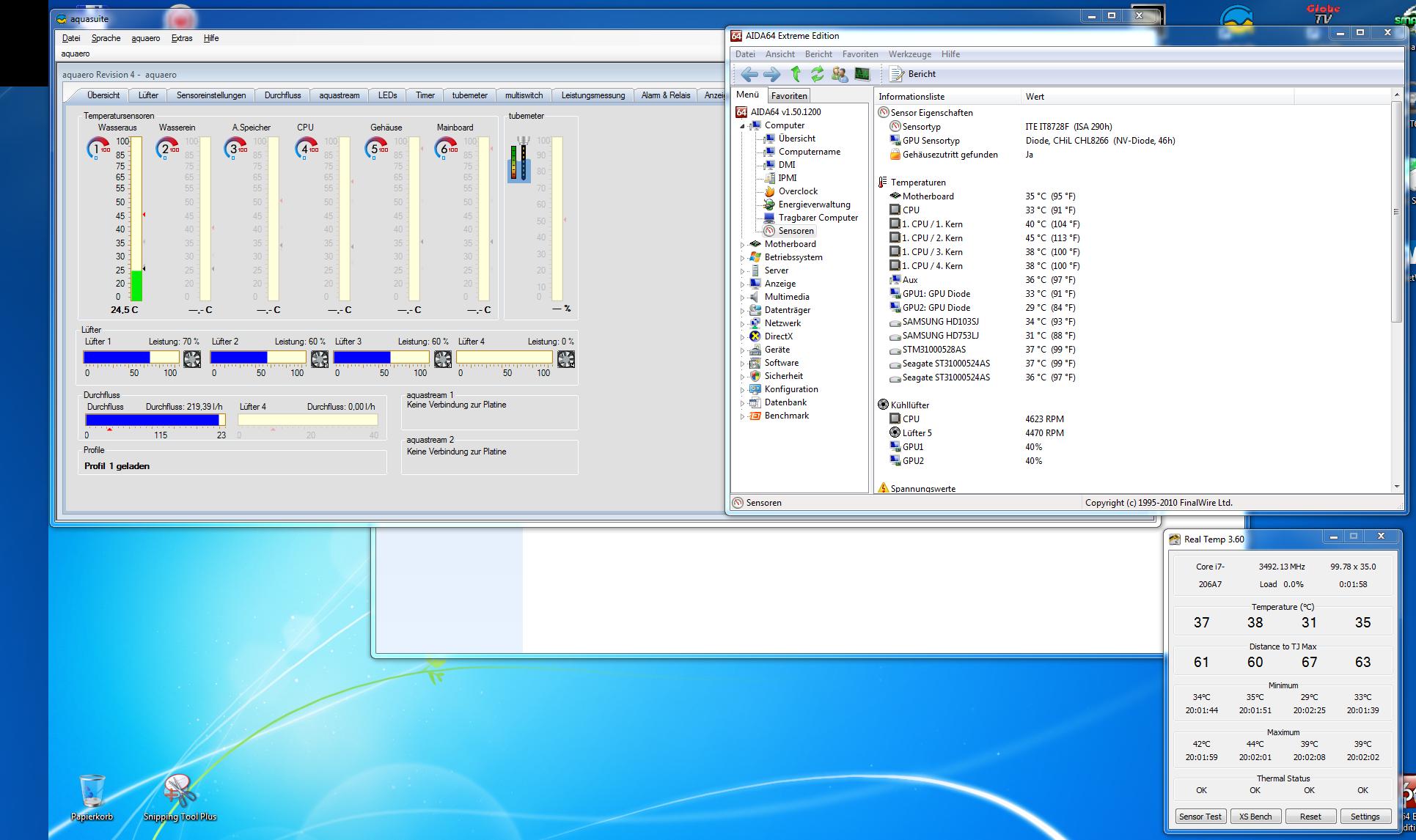Click the Sensor Test button
1416x840 pixels.
(1200, 817)
